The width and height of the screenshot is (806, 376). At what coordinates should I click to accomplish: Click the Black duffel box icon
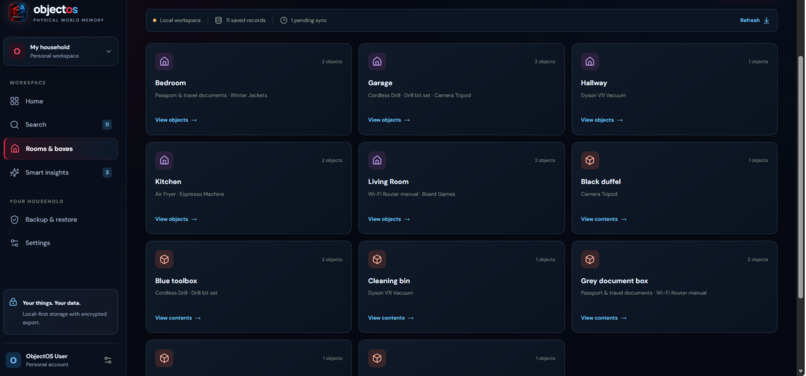click(x=590, y=160)
